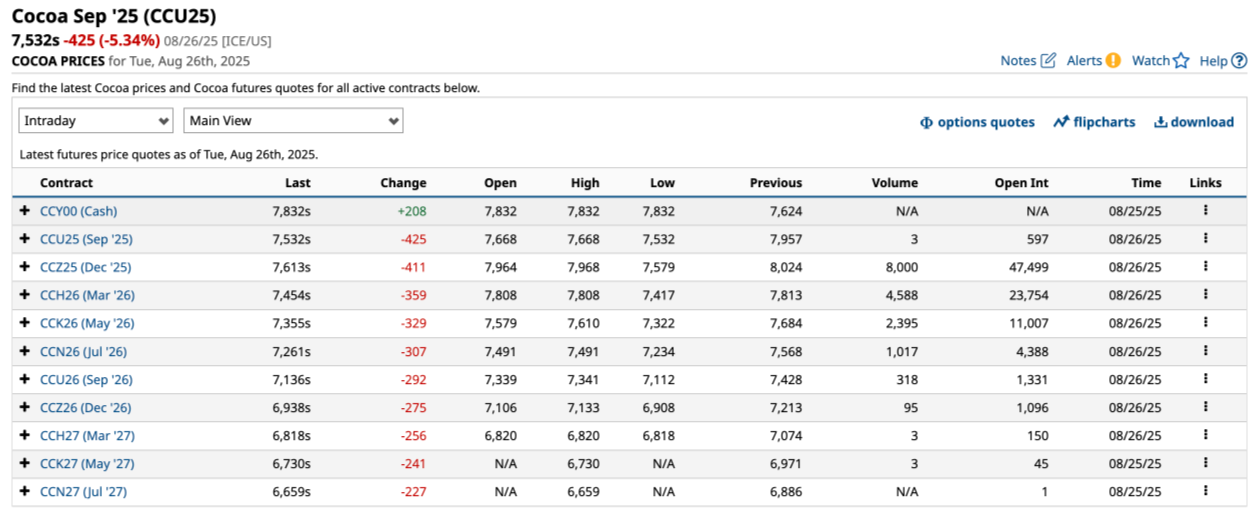Sort by the Change column header
This screenshot has height=519, width=1258.
pyautogui.click(x=403, y=183)
